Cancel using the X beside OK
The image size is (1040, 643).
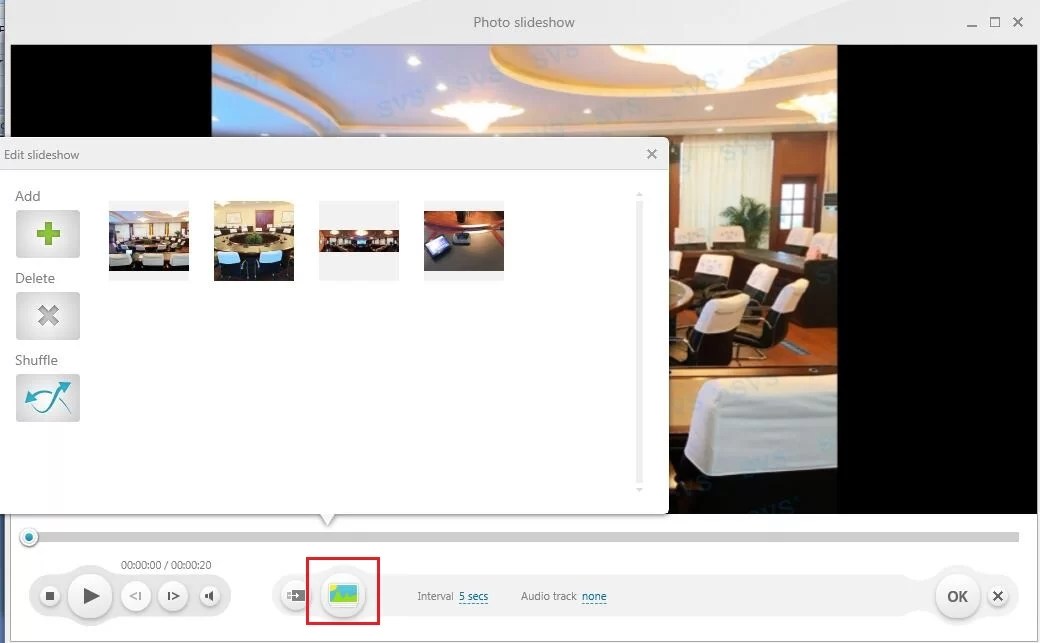997,595
